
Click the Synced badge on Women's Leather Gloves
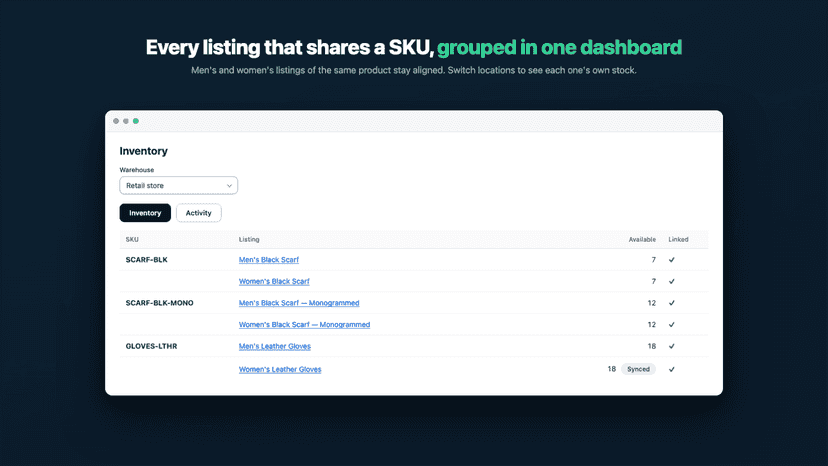tap(638, 369)
